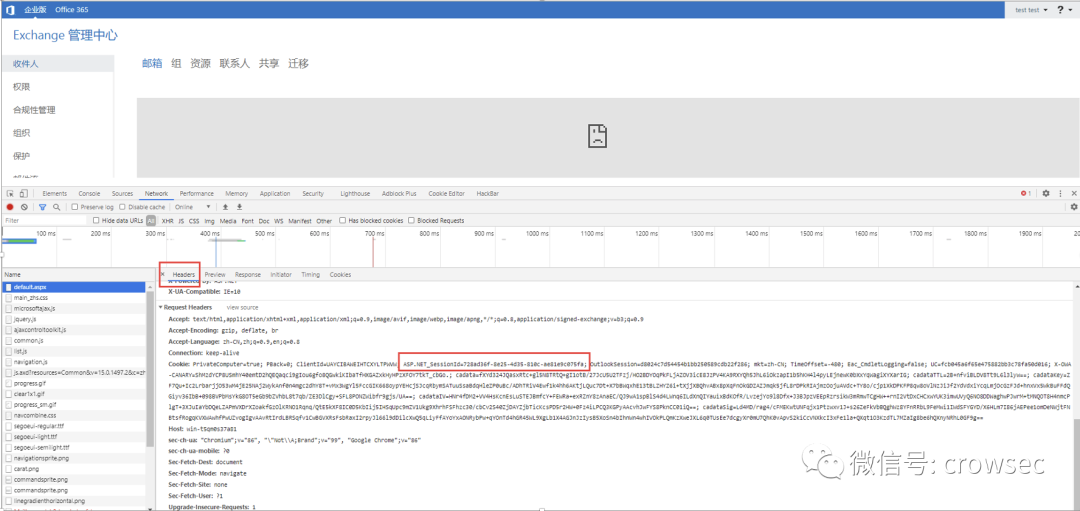
Task: Click the import HAR upload arrow
Action: click(x=225, y=207)
